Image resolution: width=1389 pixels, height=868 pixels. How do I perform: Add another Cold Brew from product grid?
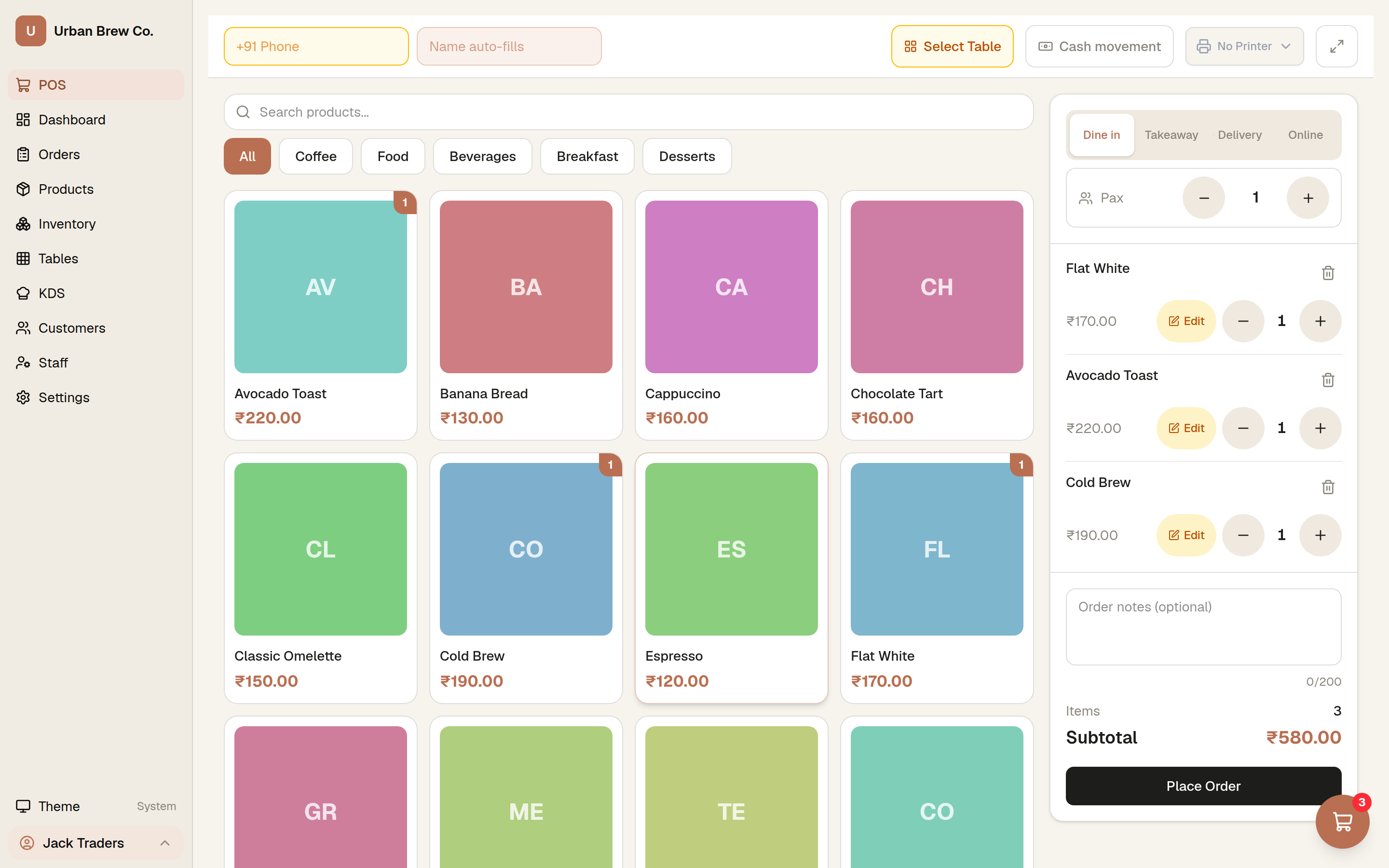[526, 578]
